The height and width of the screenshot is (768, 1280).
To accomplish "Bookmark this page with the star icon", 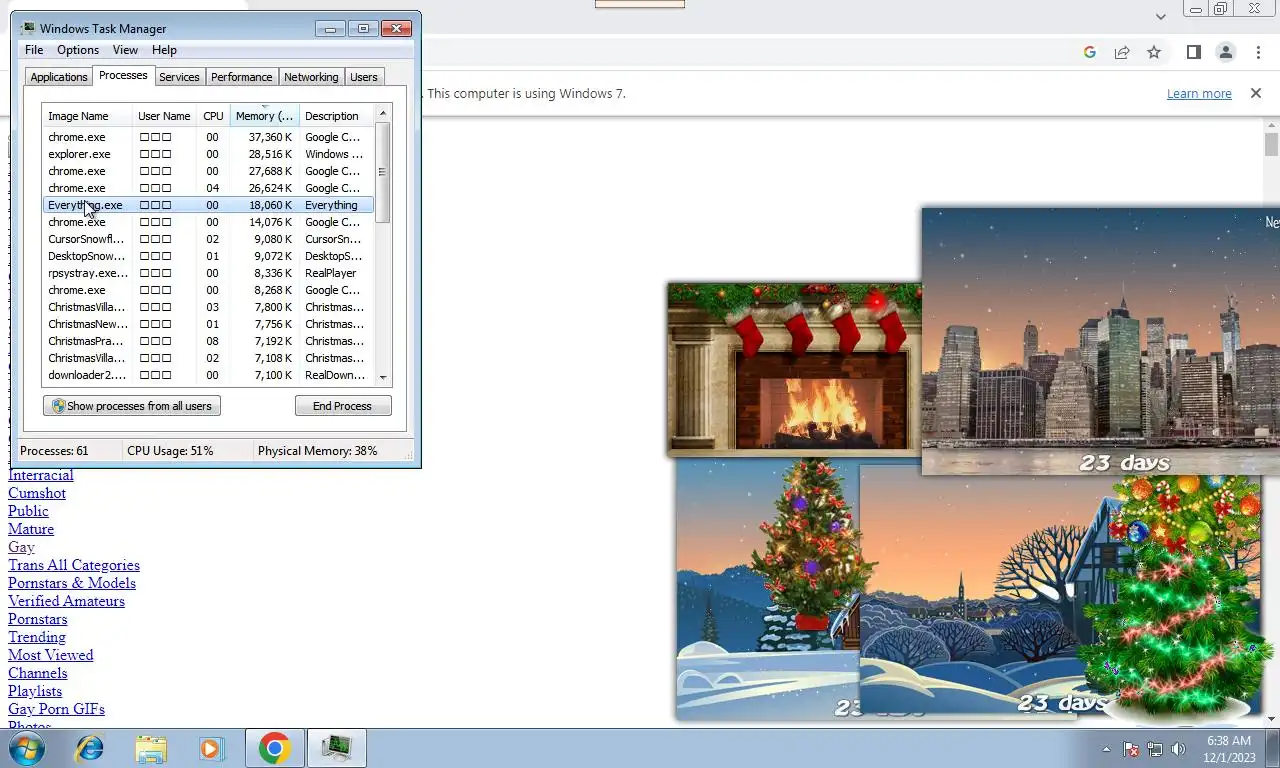I will 1154,52.
